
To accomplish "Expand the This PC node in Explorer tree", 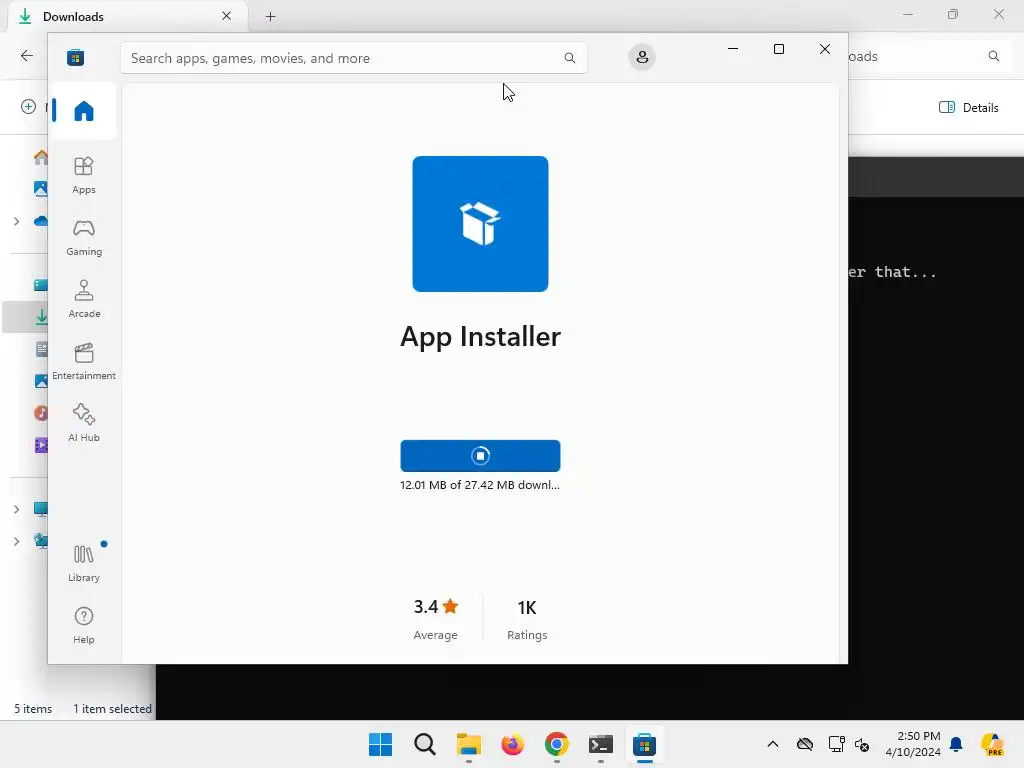I will (x=16, y=509).
